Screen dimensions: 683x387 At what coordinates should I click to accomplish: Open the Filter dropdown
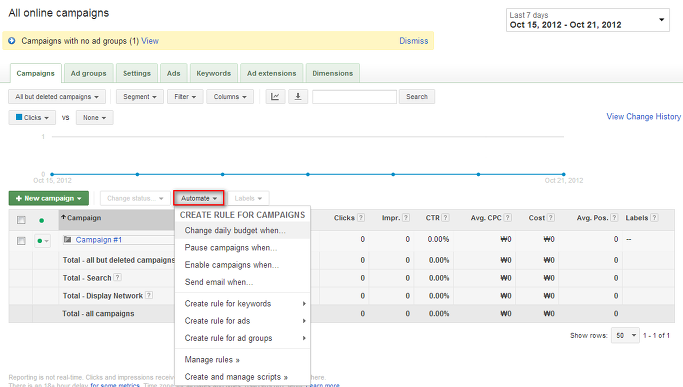point(185,97)
